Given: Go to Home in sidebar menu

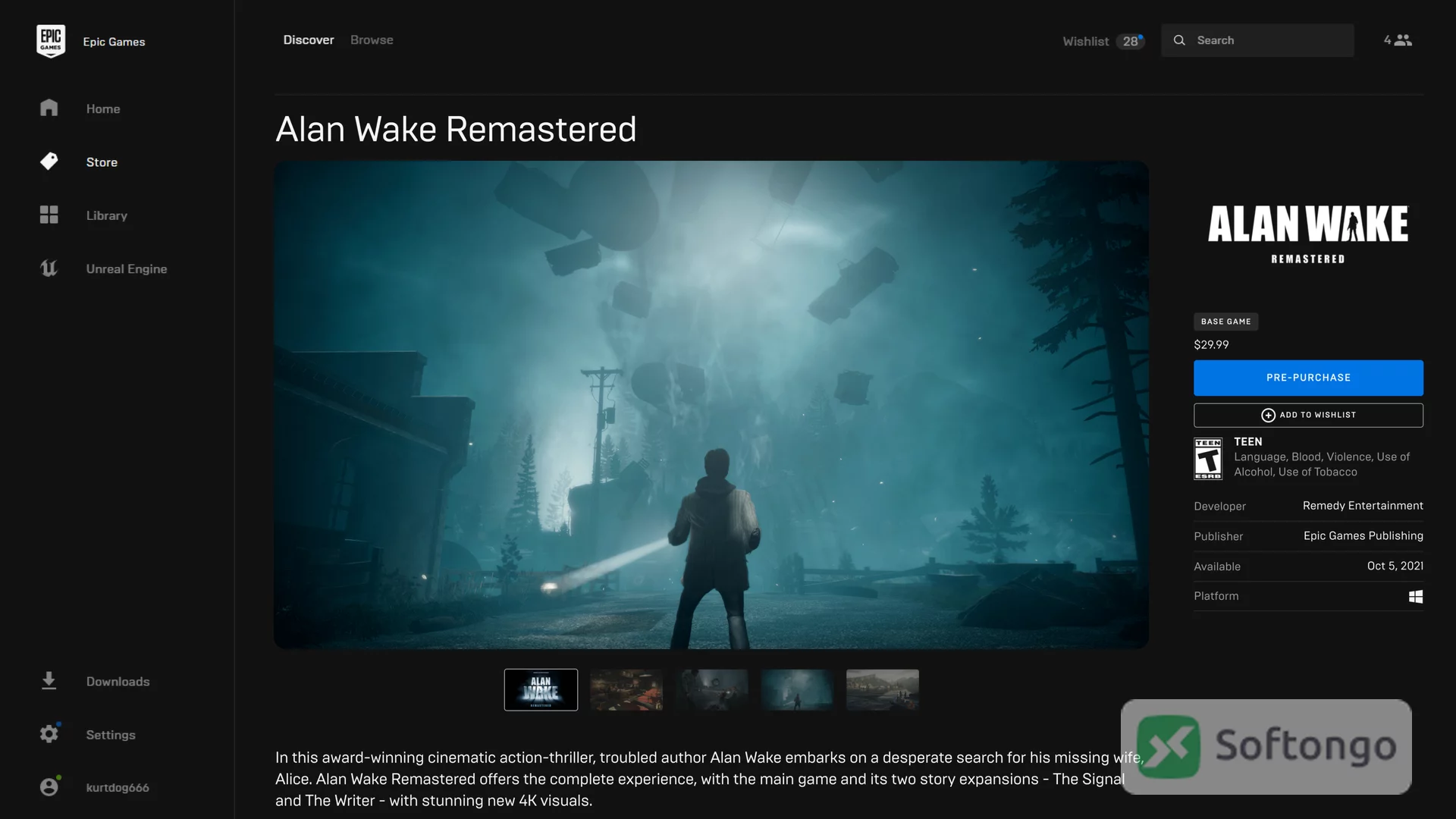Looking at the screenshot, I should pos(103,108).
